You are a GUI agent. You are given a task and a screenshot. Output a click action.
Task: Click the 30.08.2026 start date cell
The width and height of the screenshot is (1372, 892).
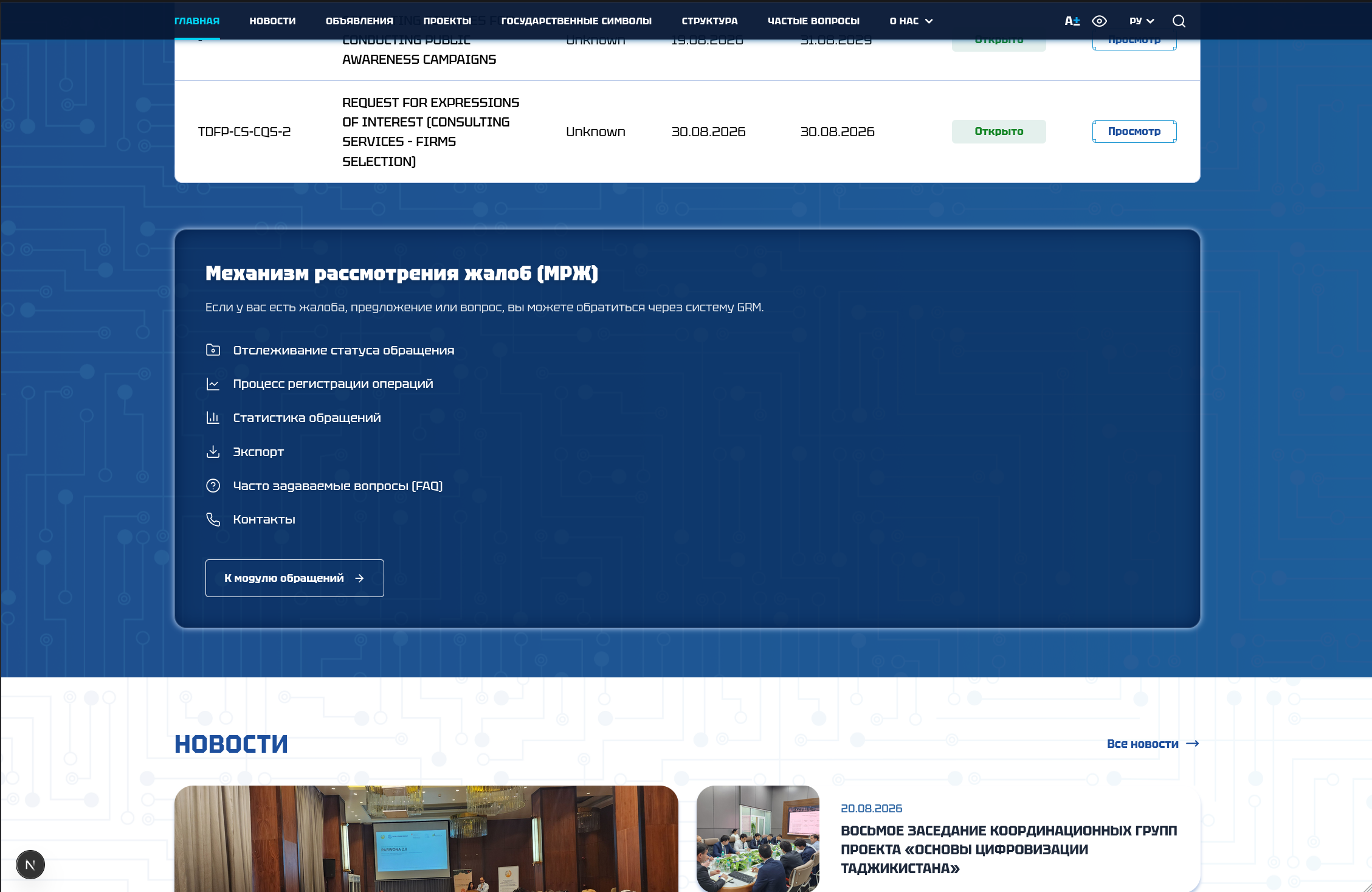coord(708,132)
